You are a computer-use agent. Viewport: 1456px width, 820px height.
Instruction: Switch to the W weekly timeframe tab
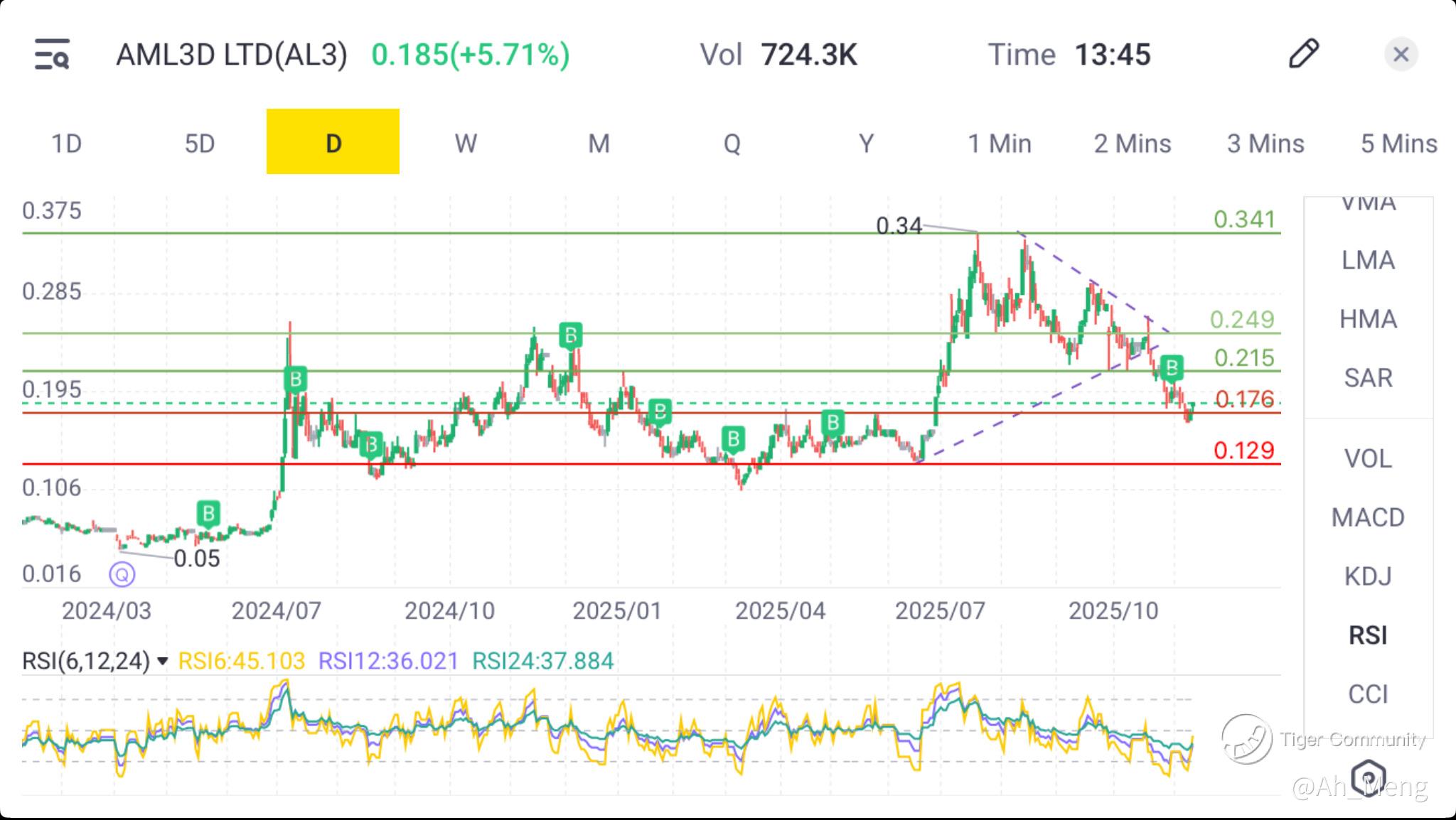[466, 144]
